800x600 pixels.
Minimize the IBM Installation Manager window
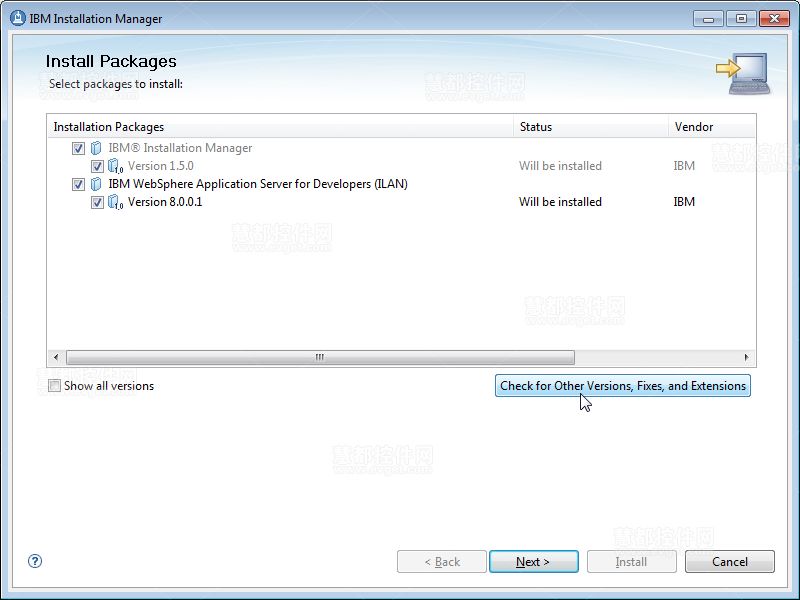(708, 19)
